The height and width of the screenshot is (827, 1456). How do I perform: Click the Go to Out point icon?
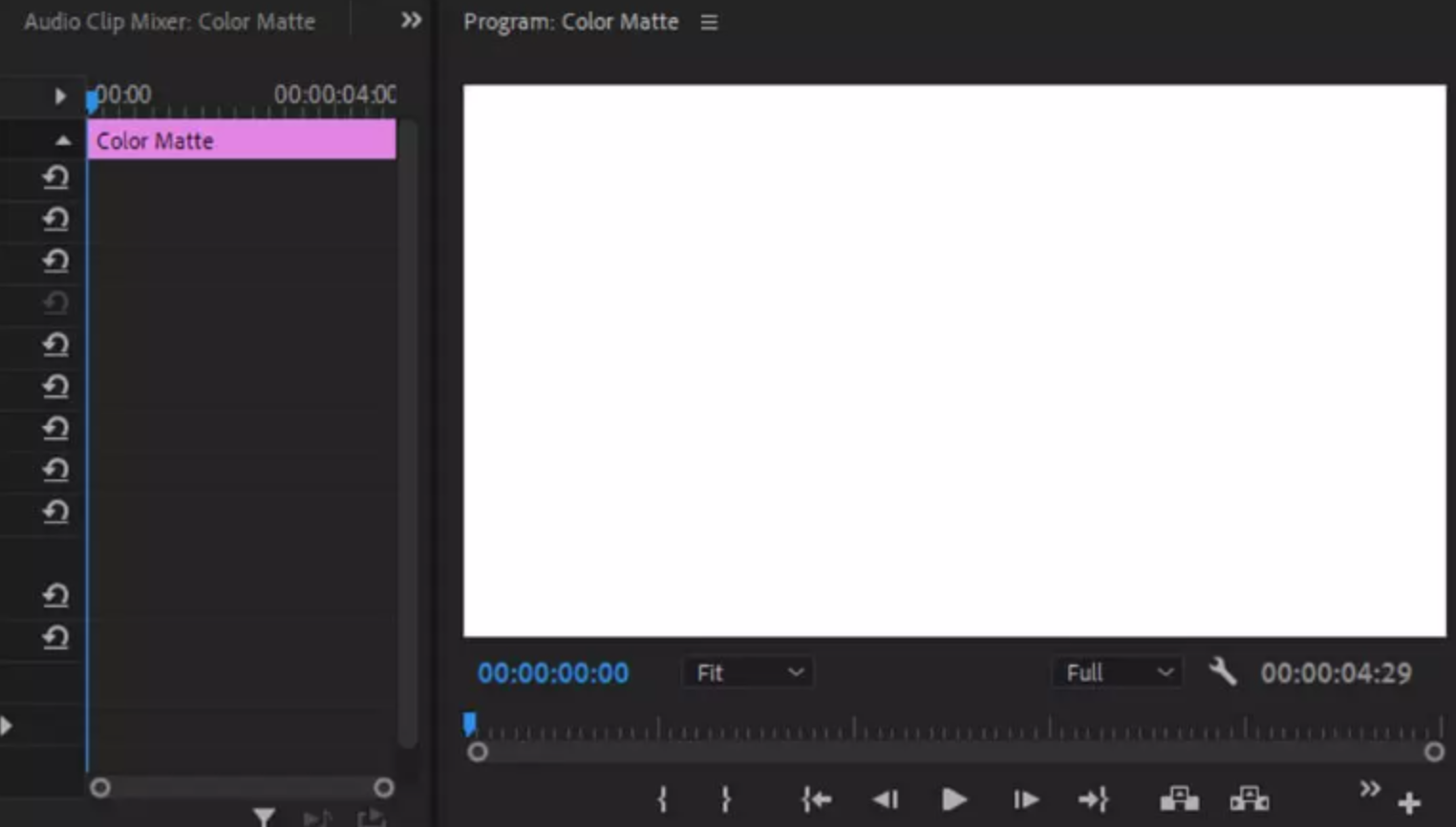click(x=1093, y=799)
